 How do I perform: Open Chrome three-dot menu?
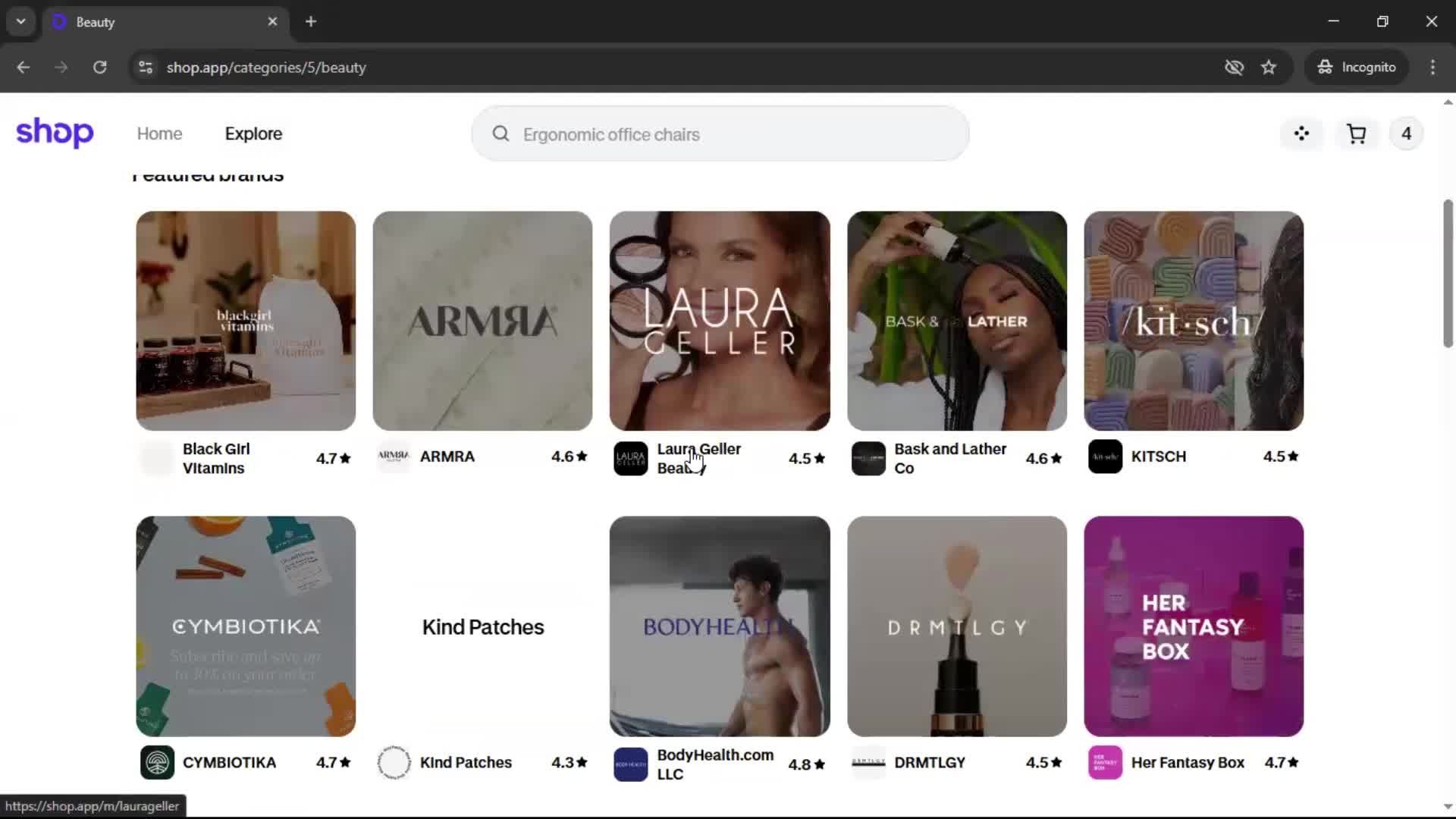point(1432,67)
